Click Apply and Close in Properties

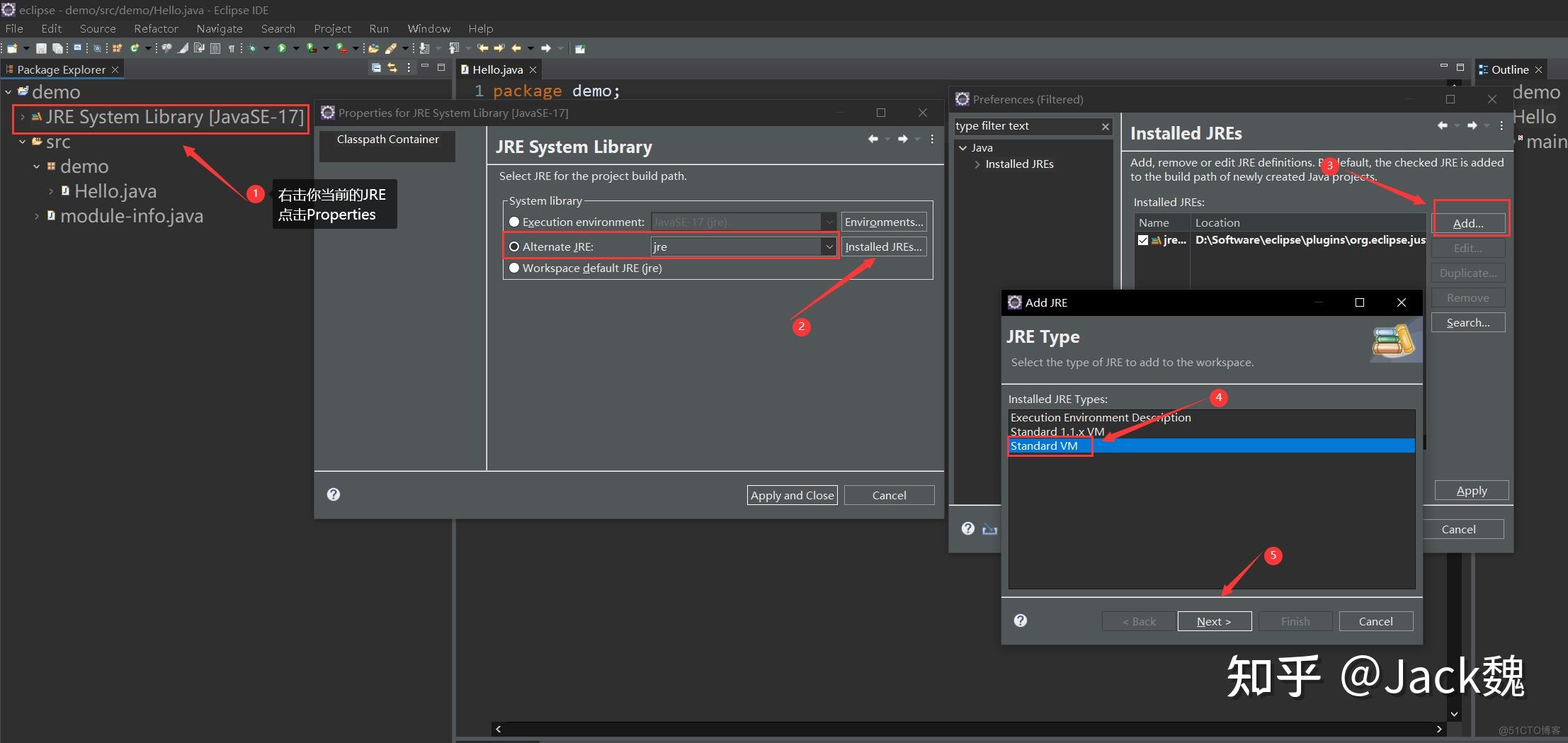pos(792,495)
